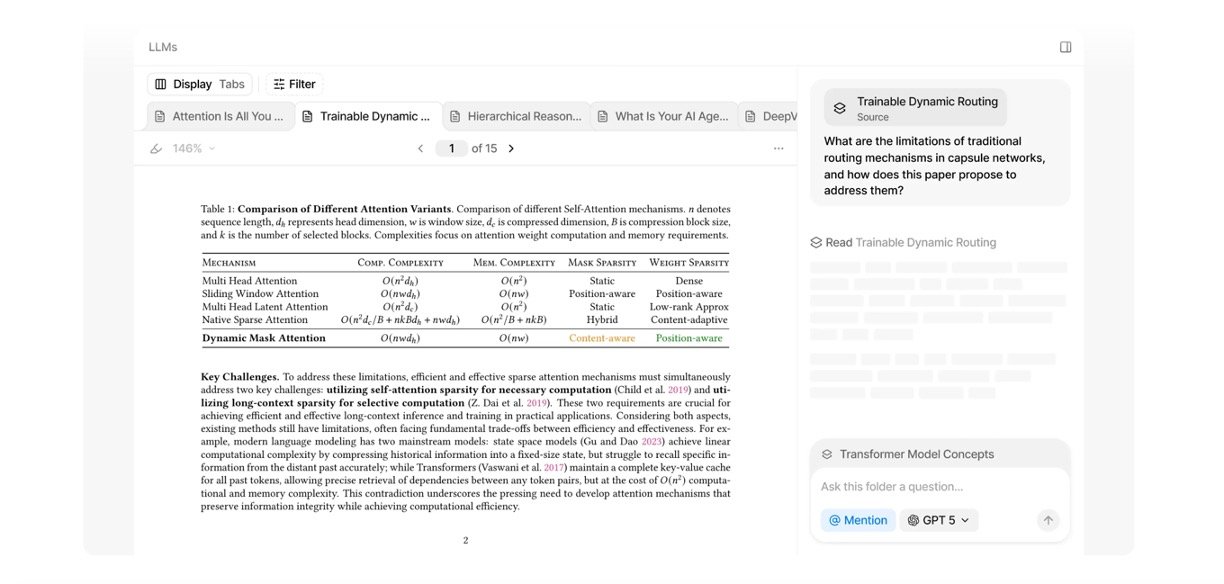Open the What Is Your AI Age tab
The image size is (1224, 584).
662,116
